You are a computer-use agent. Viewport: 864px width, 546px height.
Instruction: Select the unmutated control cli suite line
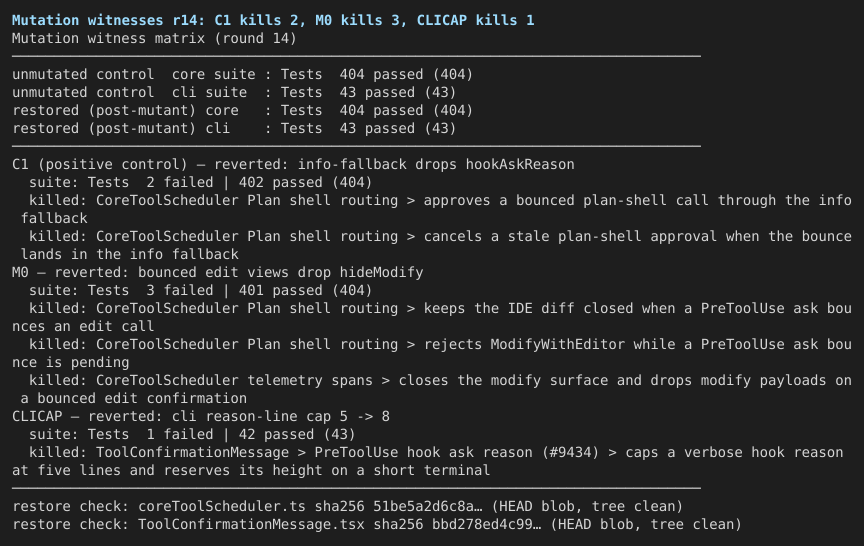click(234, 93)
